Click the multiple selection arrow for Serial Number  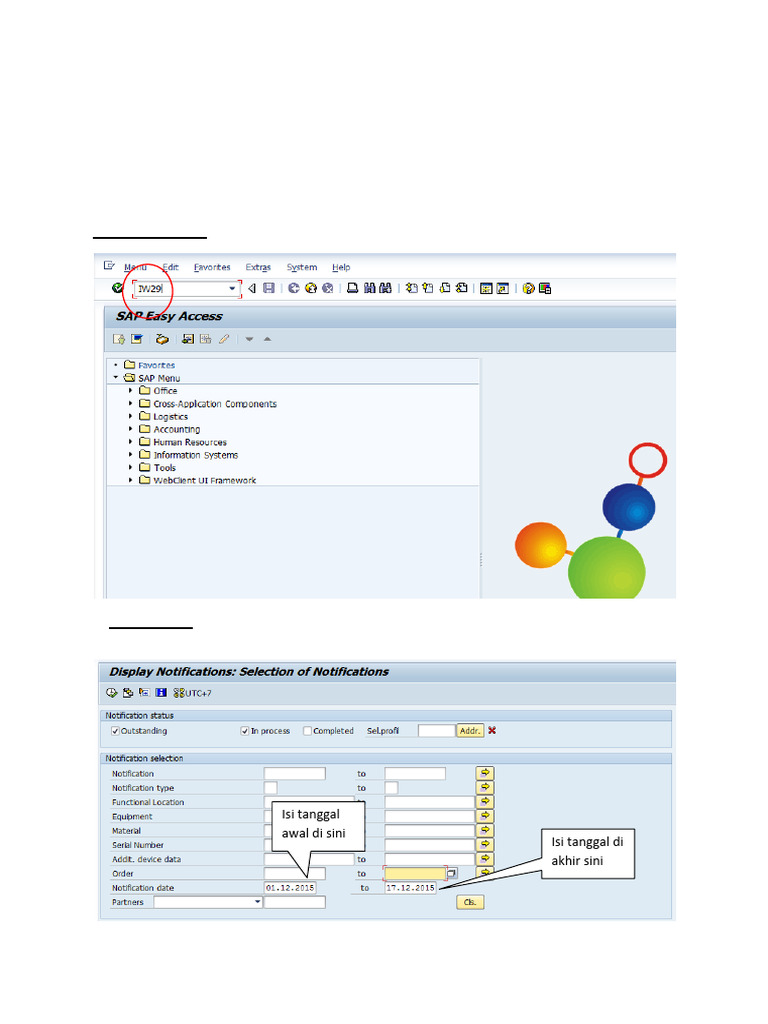coord(485,844)
